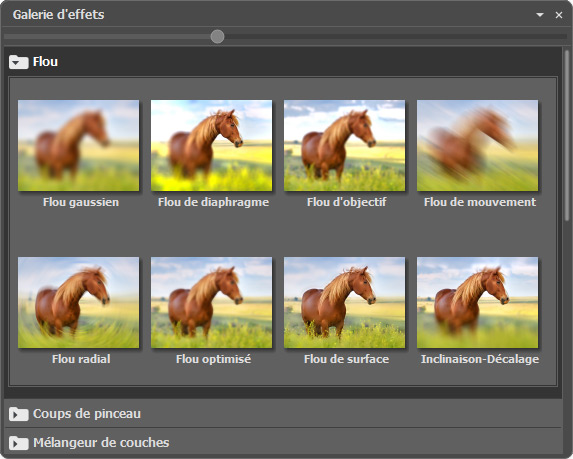The height and width of the screenshot is (459, 573).
Task: Click the Coups de pinceau label
Action: (87, 414)
